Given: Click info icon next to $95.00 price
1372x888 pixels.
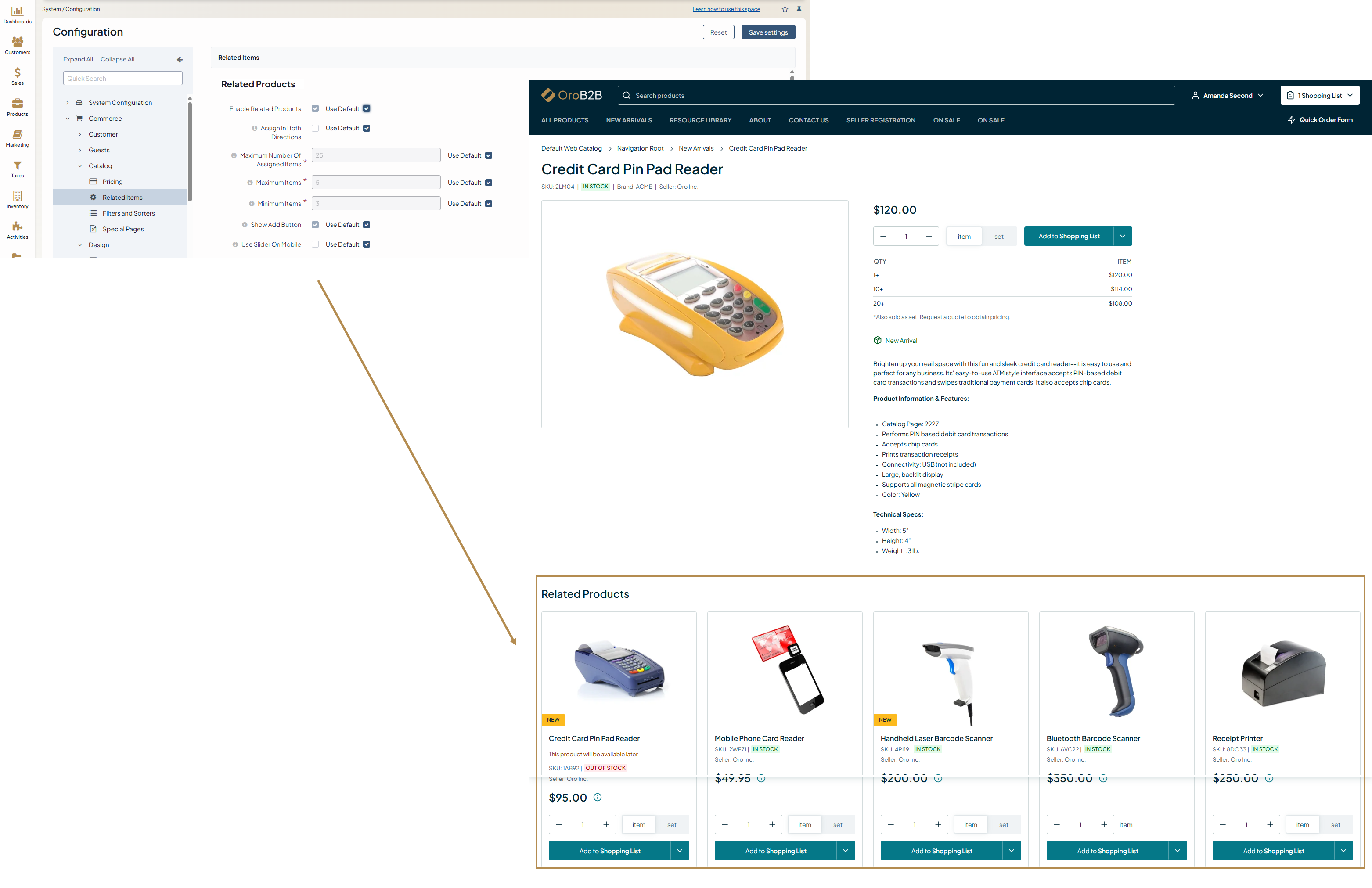Looking at the screenshot, I should coord(597,797).
